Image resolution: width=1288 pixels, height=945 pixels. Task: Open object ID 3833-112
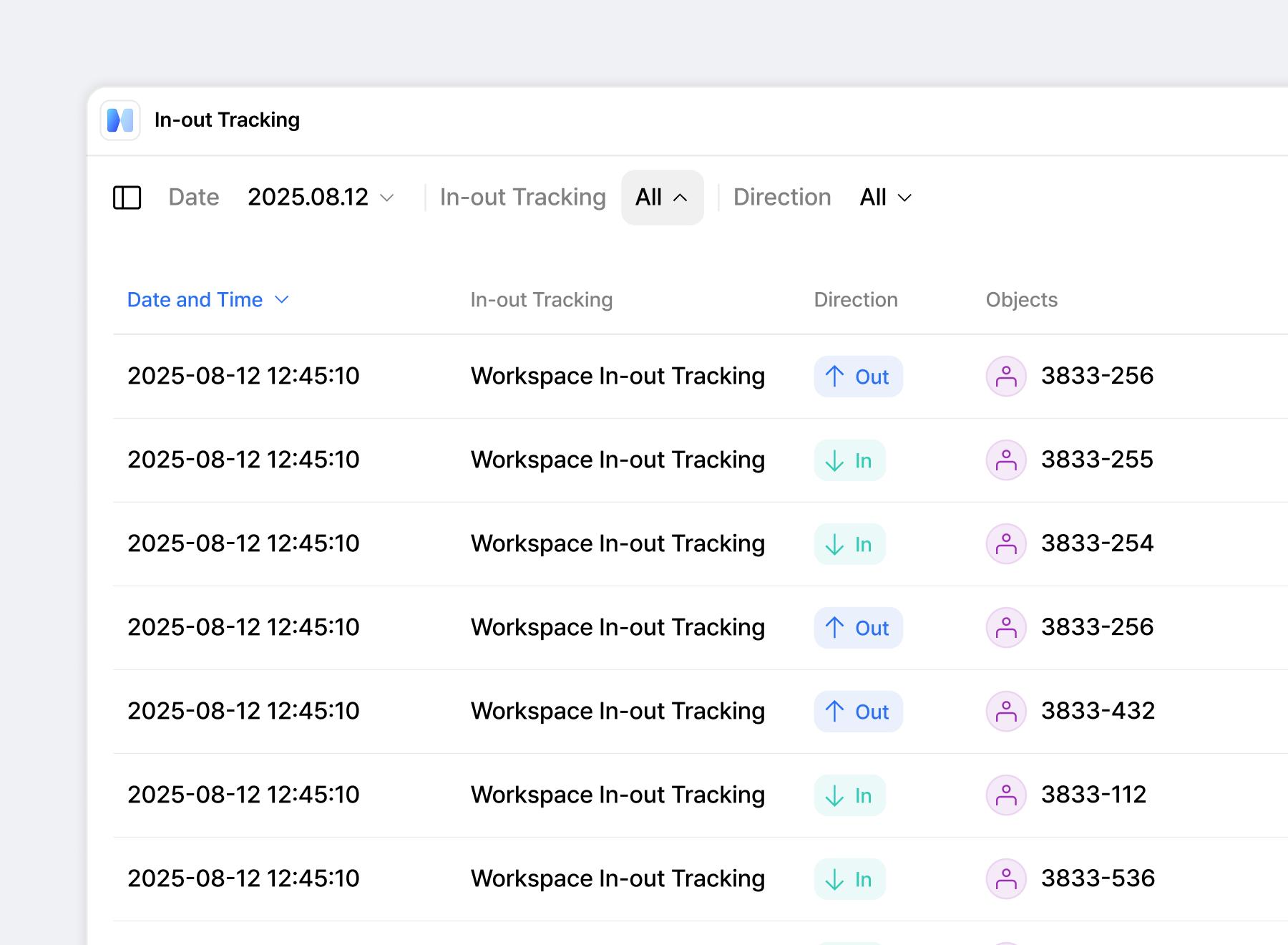coord(1093,795)
